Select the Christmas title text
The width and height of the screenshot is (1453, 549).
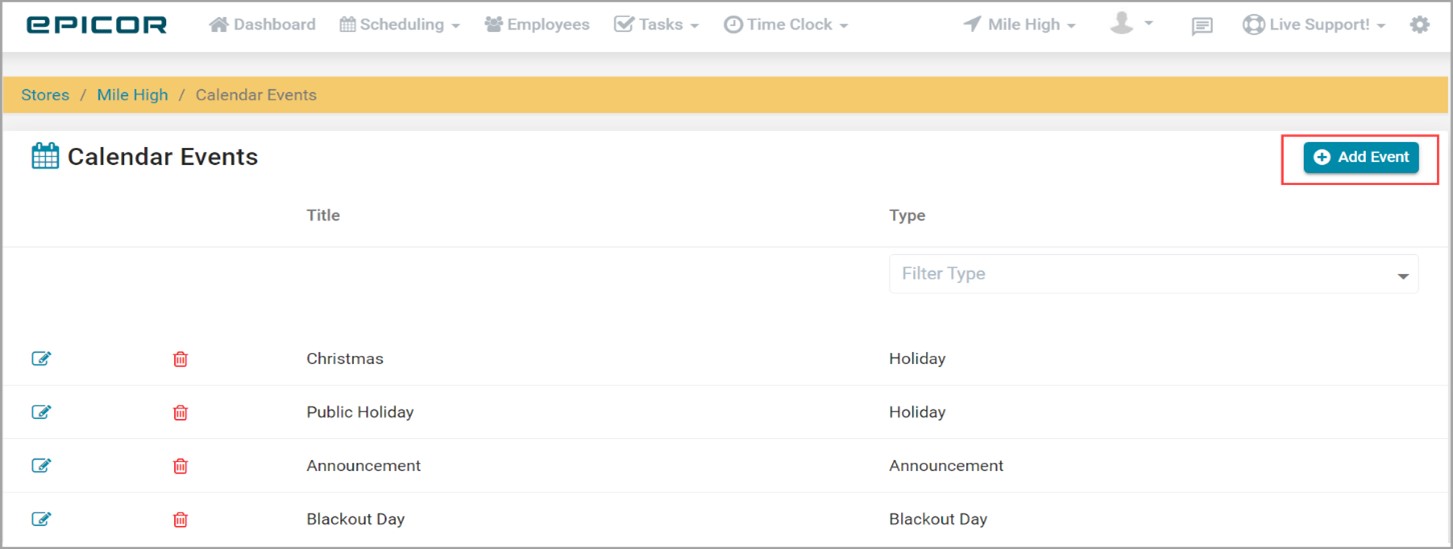(345, 358)
